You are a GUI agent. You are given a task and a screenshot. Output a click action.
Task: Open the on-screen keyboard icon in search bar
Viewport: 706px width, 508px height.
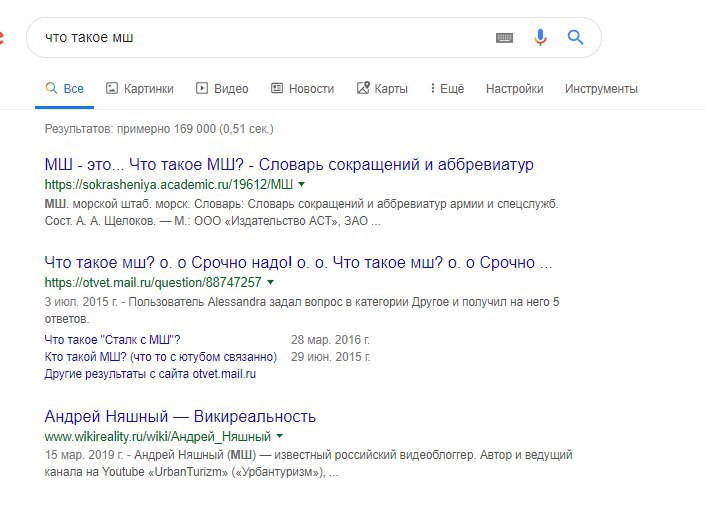[504, 38]
